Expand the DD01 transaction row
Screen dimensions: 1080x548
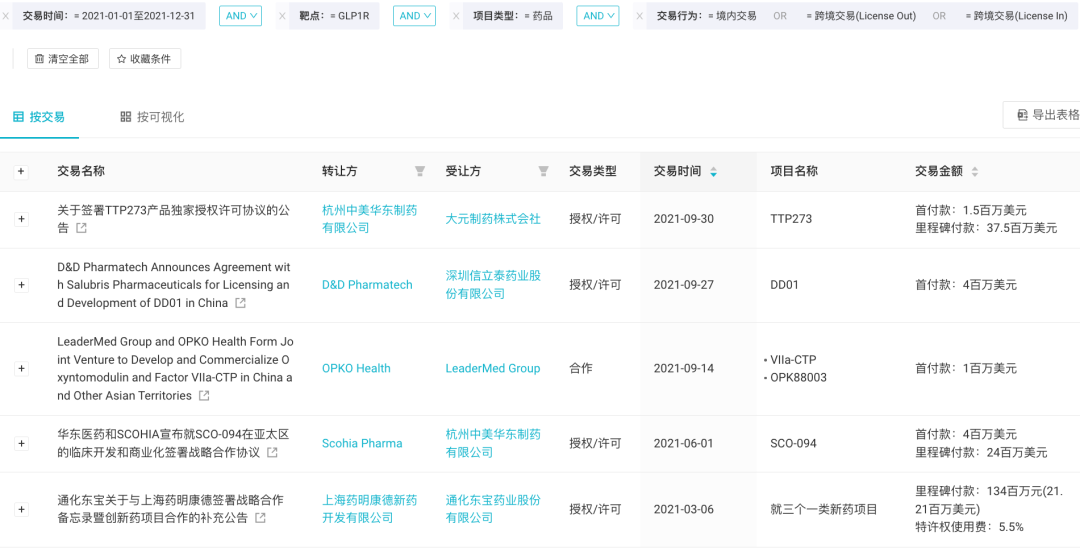tap(21, 285)
